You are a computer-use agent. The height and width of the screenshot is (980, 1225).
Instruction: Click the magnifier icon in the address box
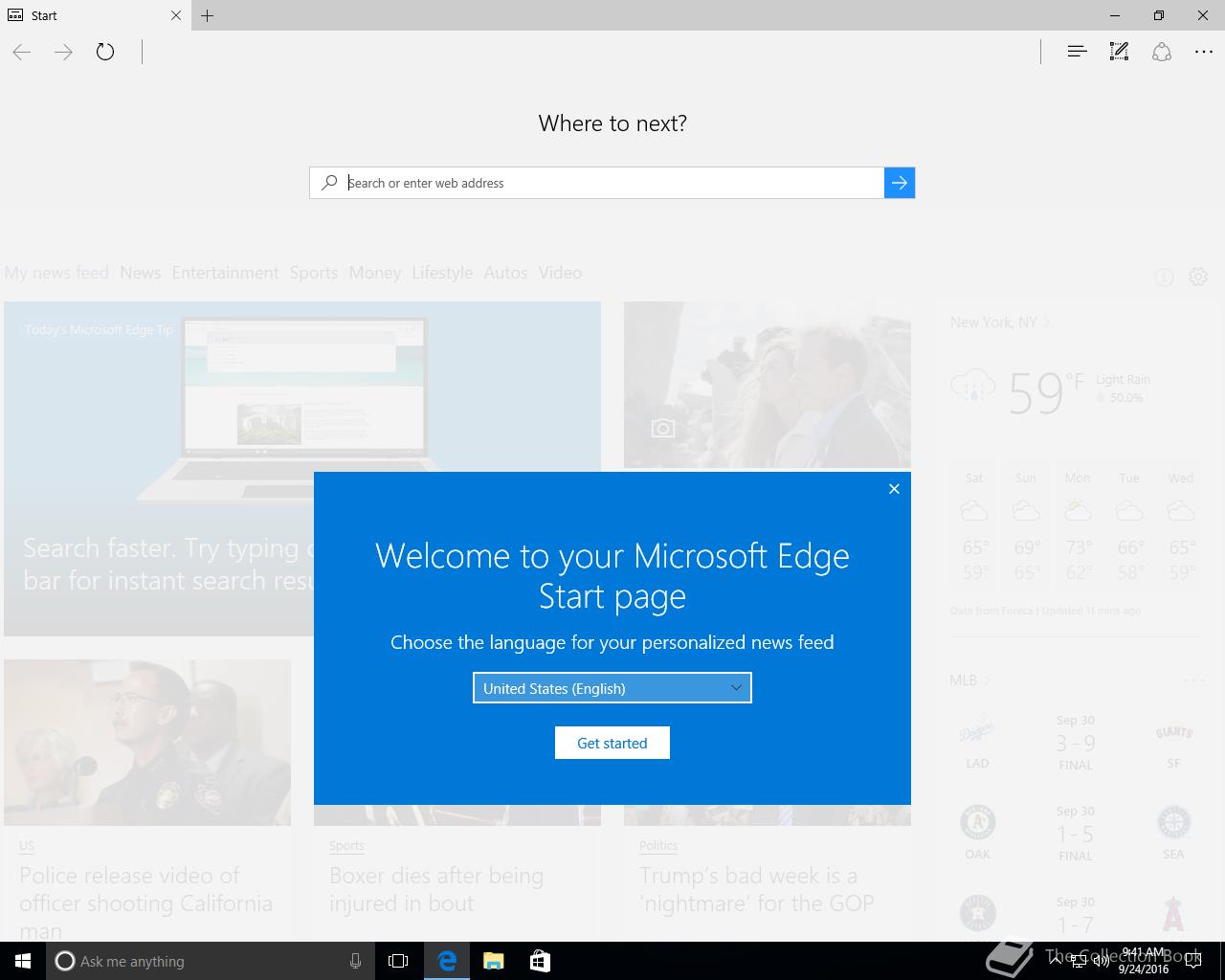pos(329,182)
